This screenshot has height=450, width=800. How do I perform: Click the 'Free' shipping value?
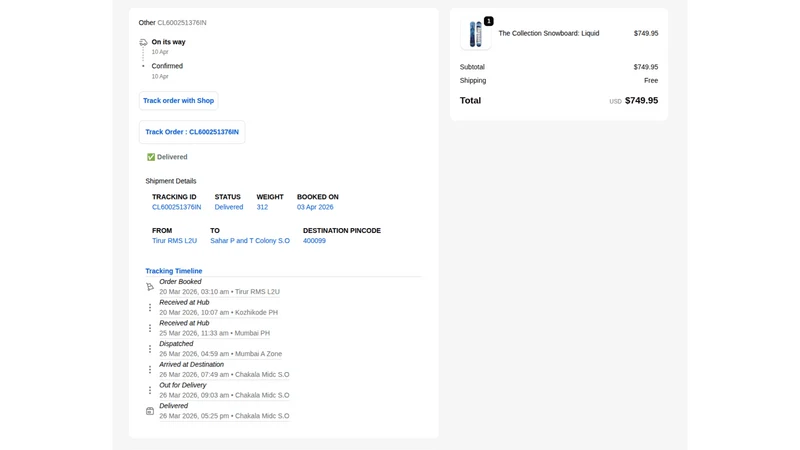pos(651,81)
